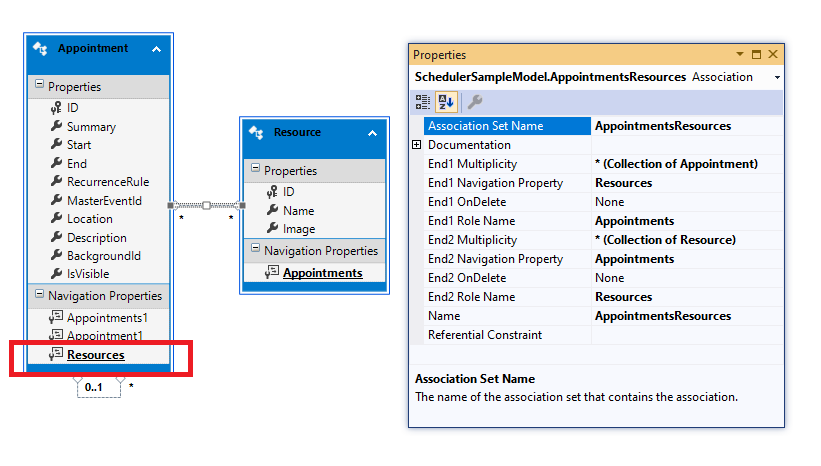Click the key icon beside Resource ID
The height and width of the screenshot is (466, 821).
(x=272, y=192)
